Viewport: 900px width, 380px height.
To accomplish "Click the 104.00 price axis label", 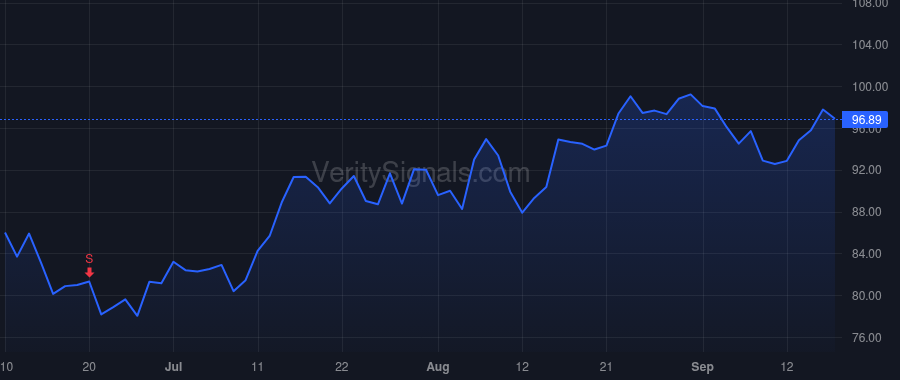I will click(870, 45).
